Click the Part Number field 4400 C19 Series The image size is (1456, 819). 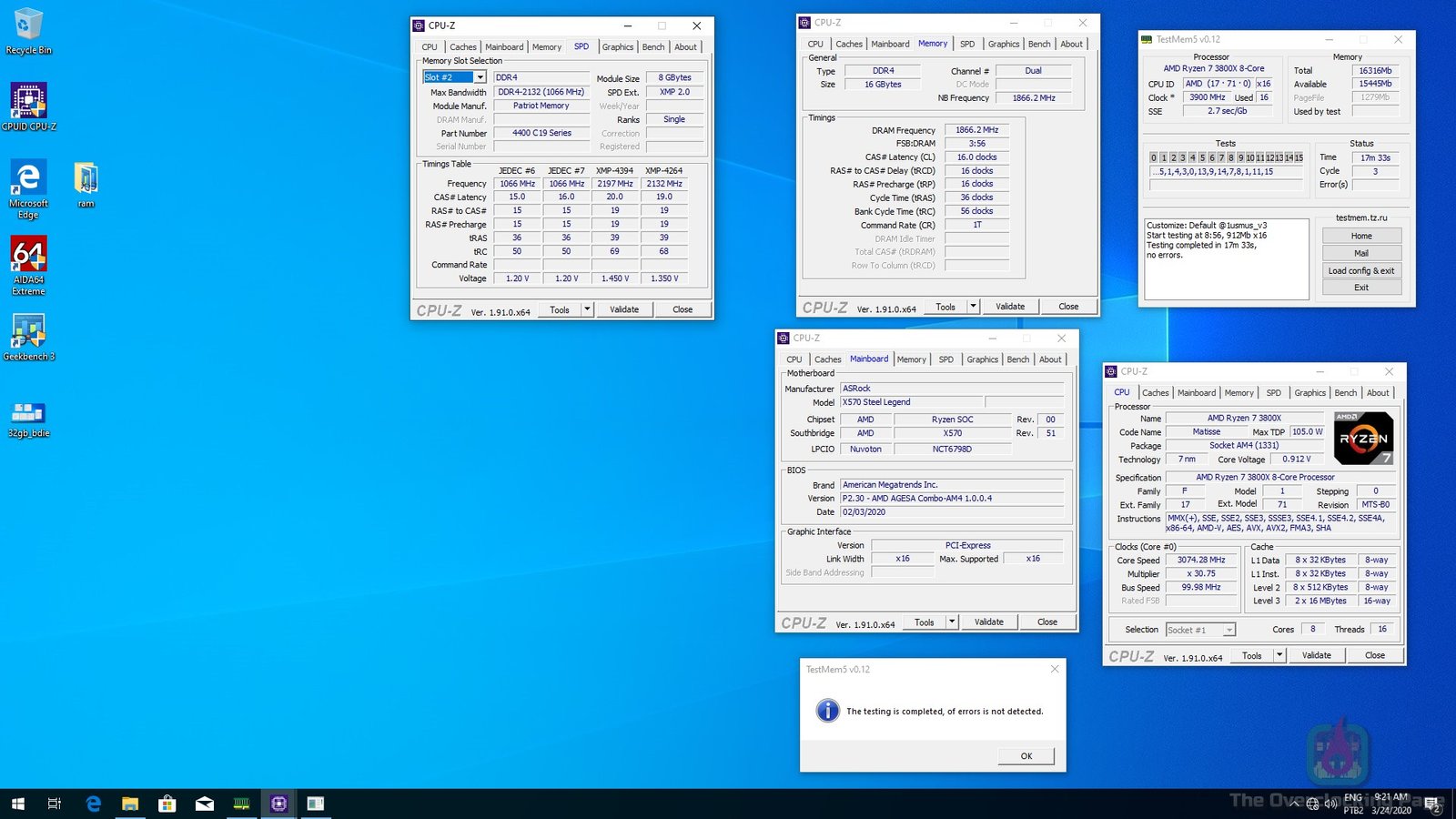[541, 133]
